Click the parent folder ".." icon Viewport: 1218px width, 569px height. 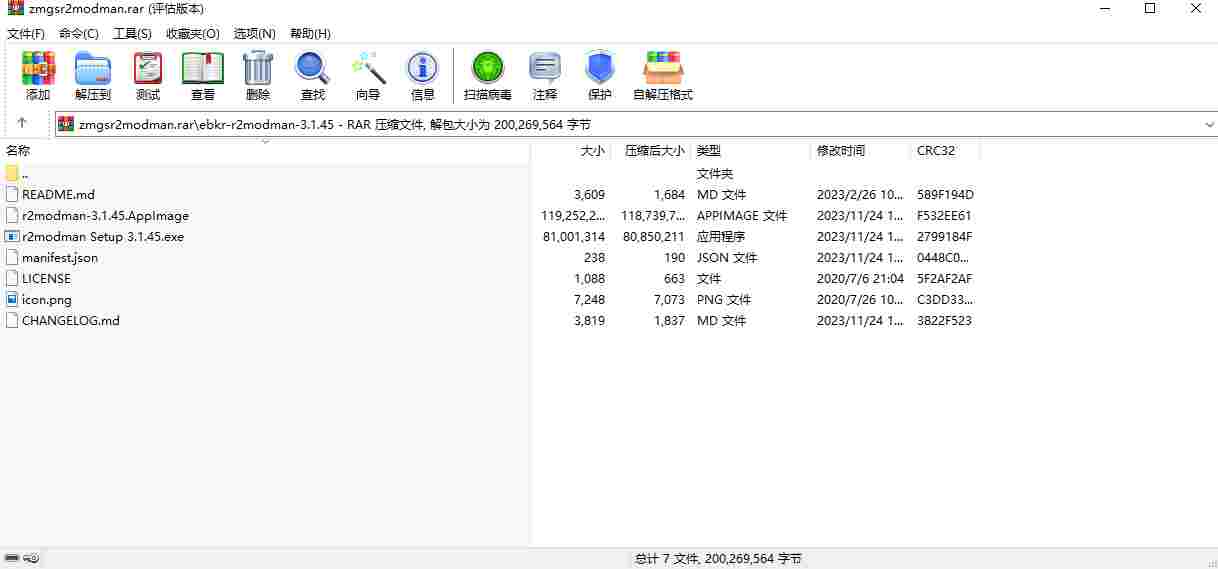tap(12, 173)
